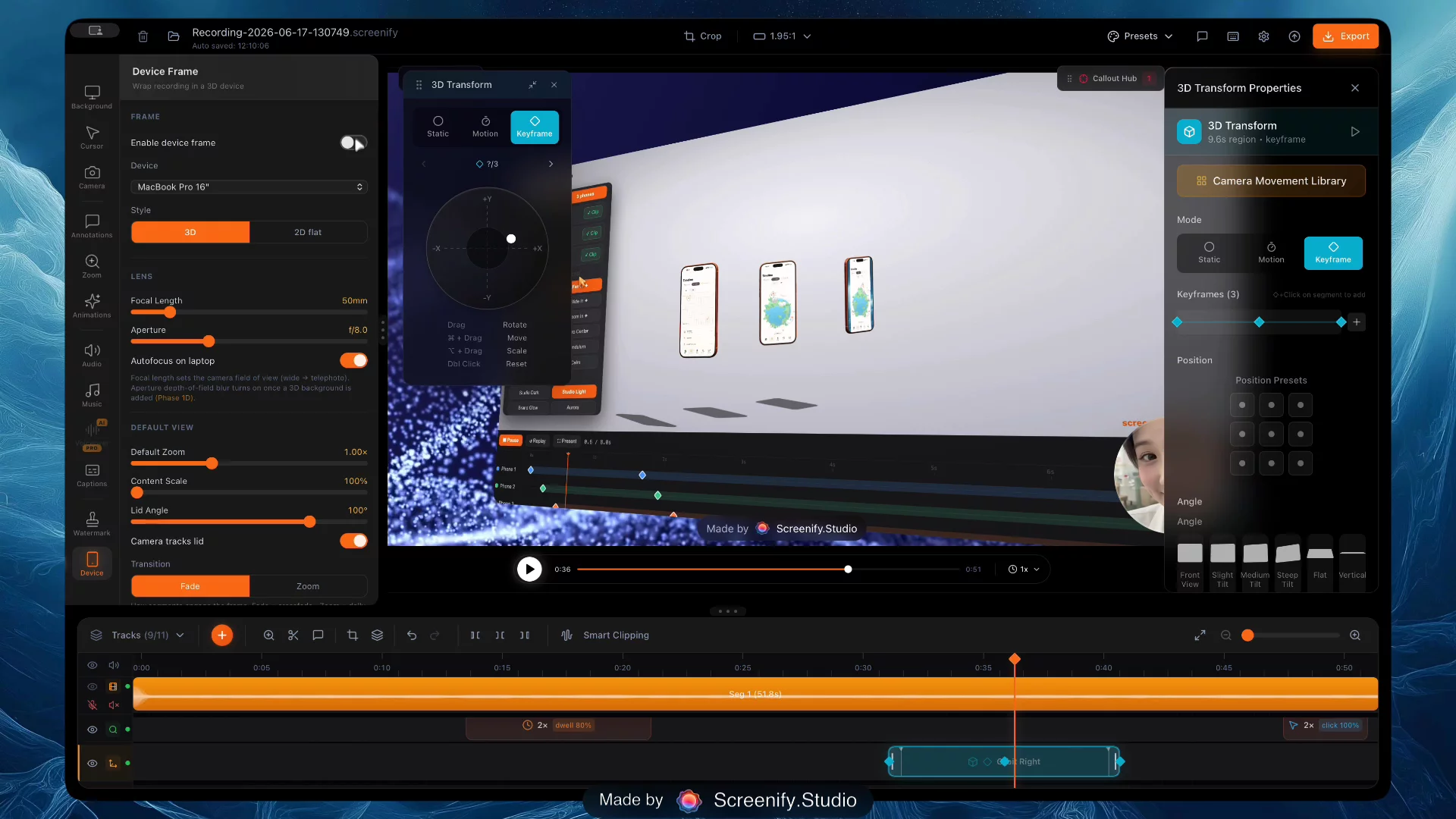
Task: Expand the 3D Transform region play arrow
Action: click(1355, 132)
